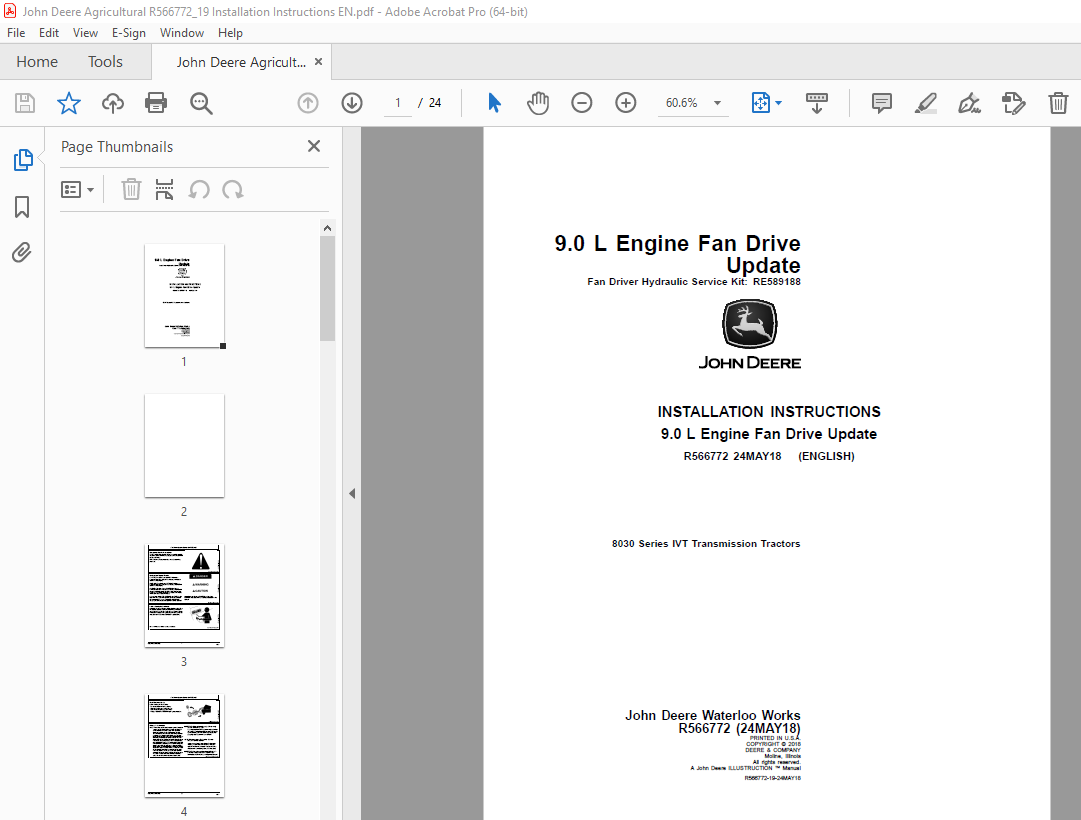1081x820 pixels.
Task: Open the Attachments paperclip panel
Action: point(22,252)
